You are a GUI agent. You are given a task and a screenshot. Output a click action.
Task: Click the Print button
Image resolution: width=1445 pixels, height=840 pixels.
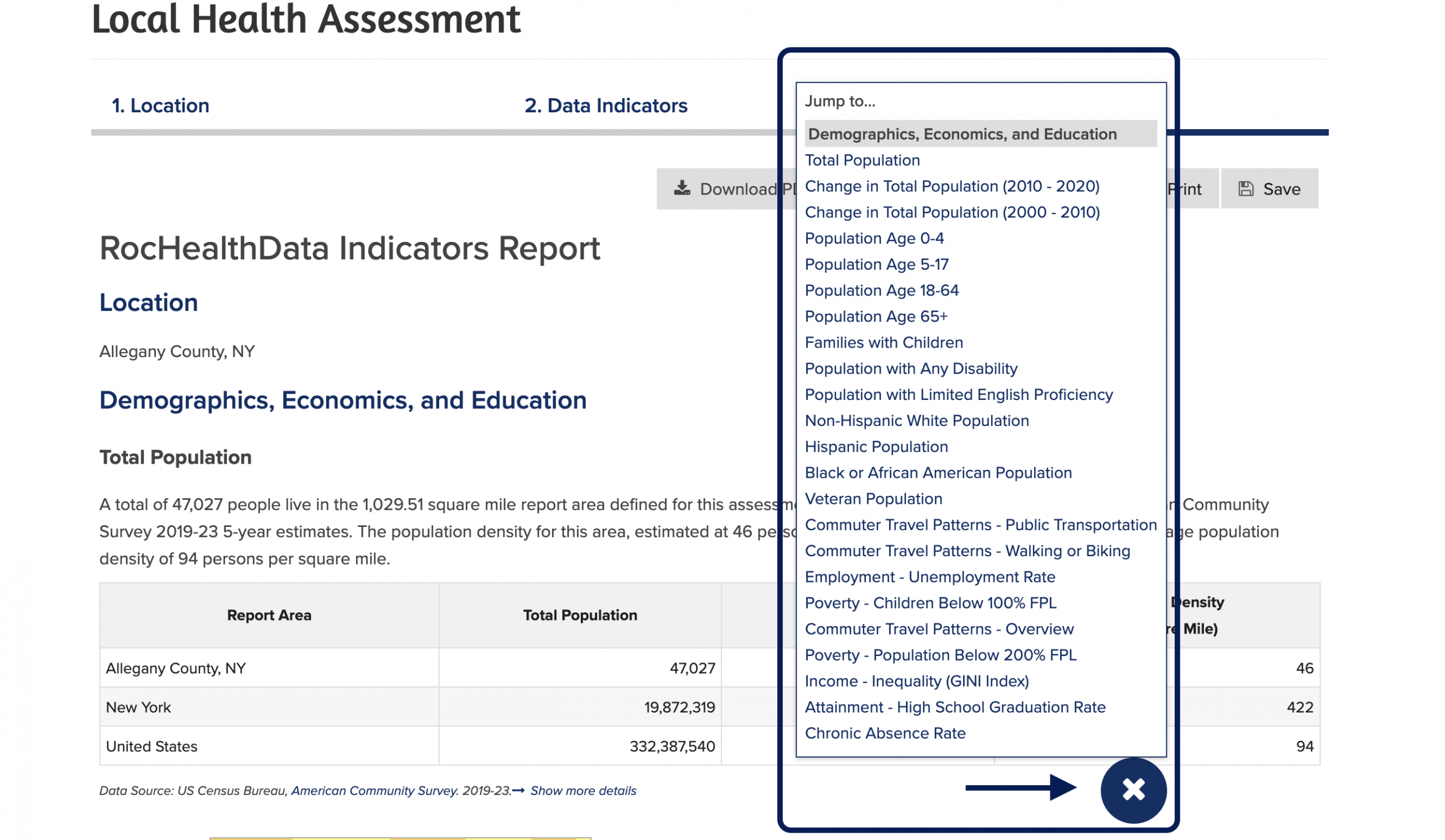pyautogui.click(x=1192, y=188)
